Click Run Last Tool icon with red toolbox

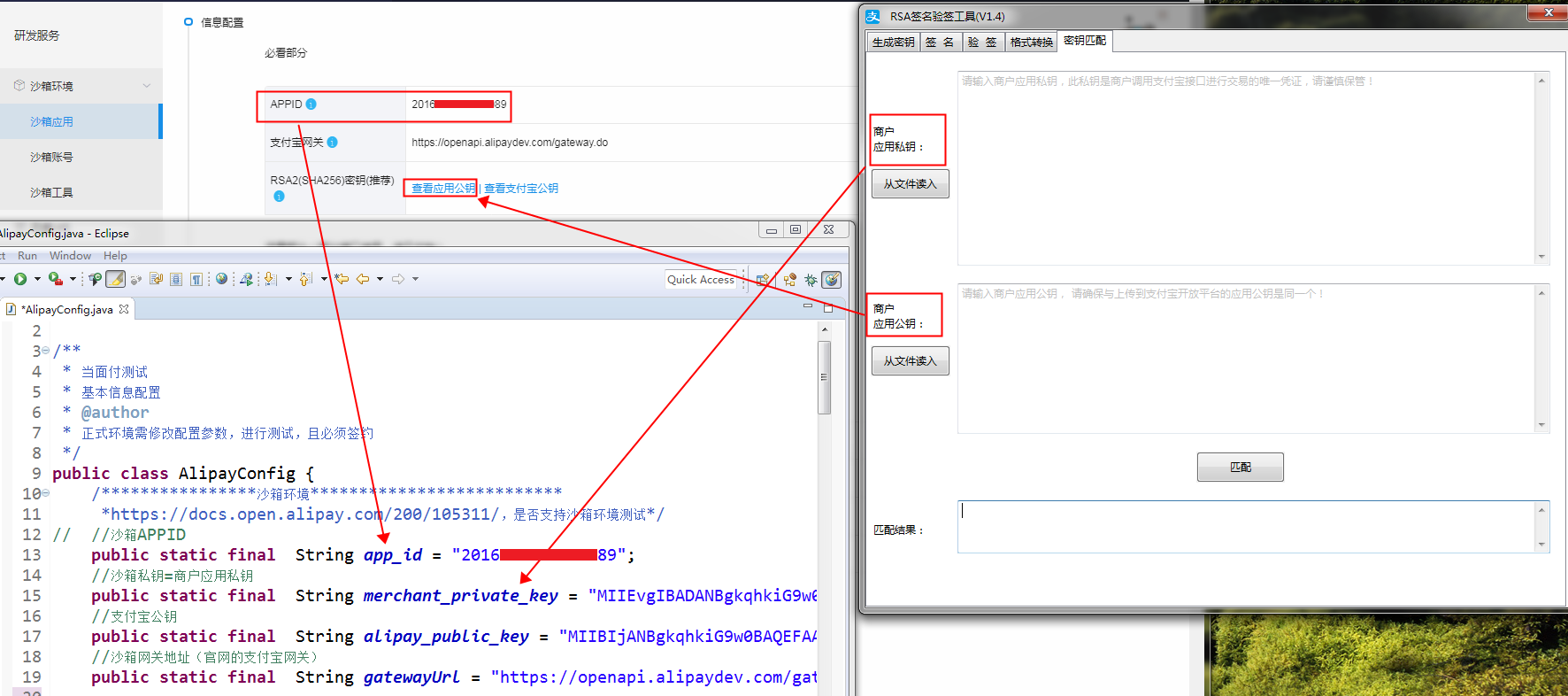point(56,279)
